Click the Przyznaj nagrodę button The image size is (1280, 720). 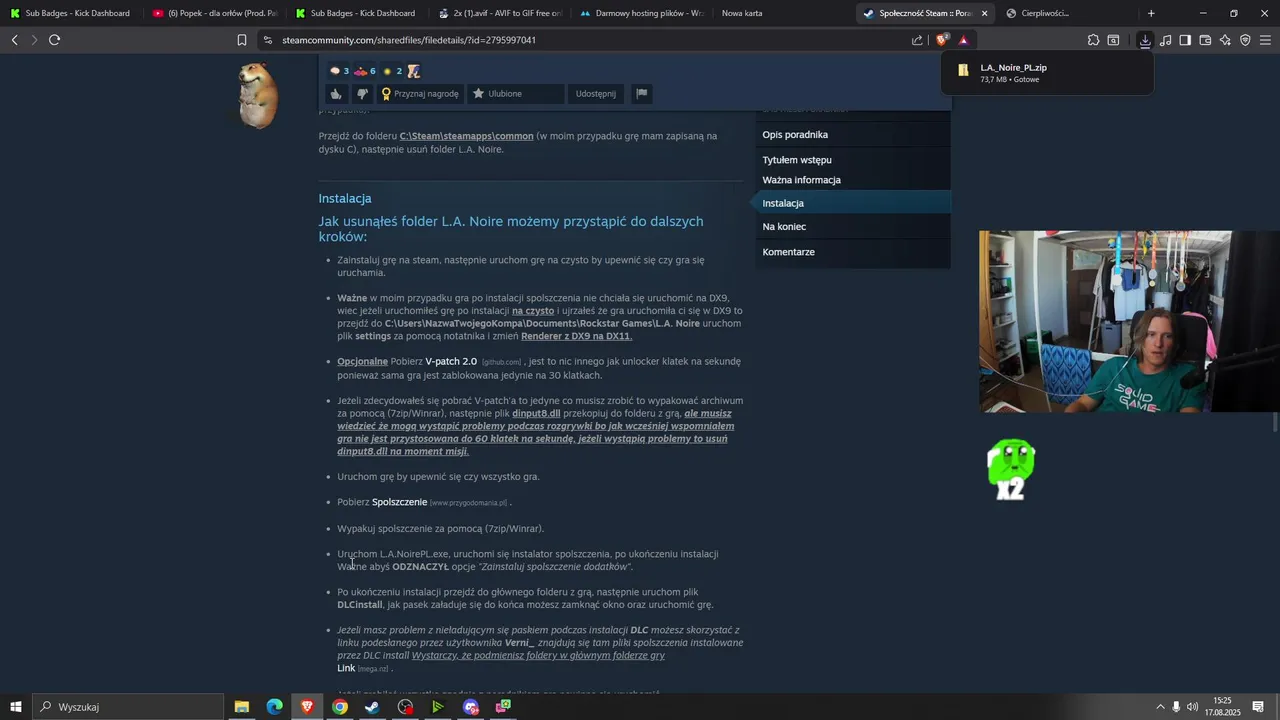pyautogui.click(x=421, y=94)
